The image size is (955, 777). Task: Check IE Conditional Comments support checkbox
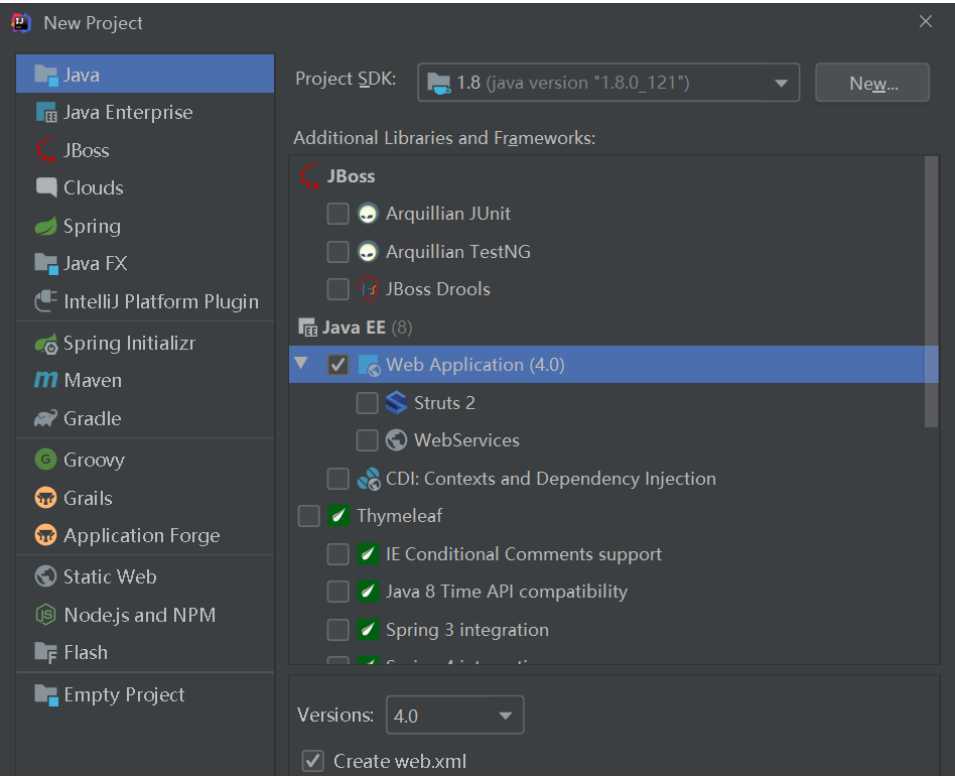338,554
